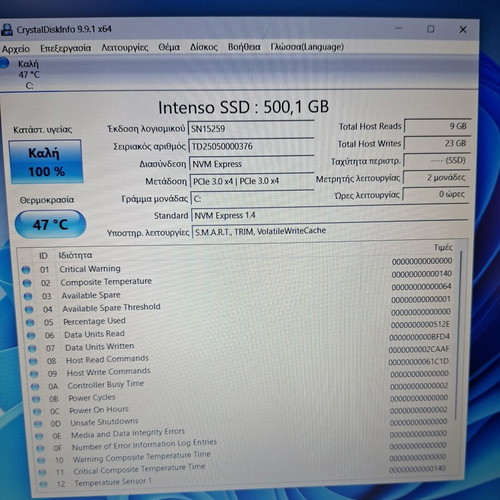Click raw value 0000000061C1D
This screenshot has width=500, height=500.
coord(419,362)
